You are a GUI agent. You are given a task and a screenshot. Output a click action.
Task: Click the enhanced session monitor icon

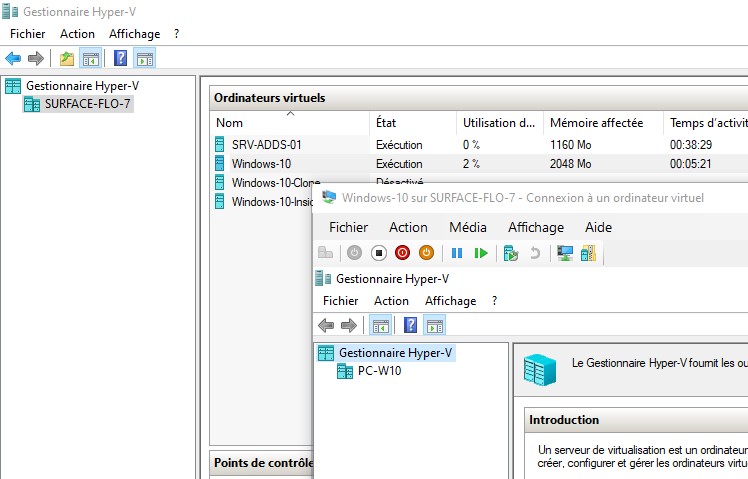[x=565, y=253]
